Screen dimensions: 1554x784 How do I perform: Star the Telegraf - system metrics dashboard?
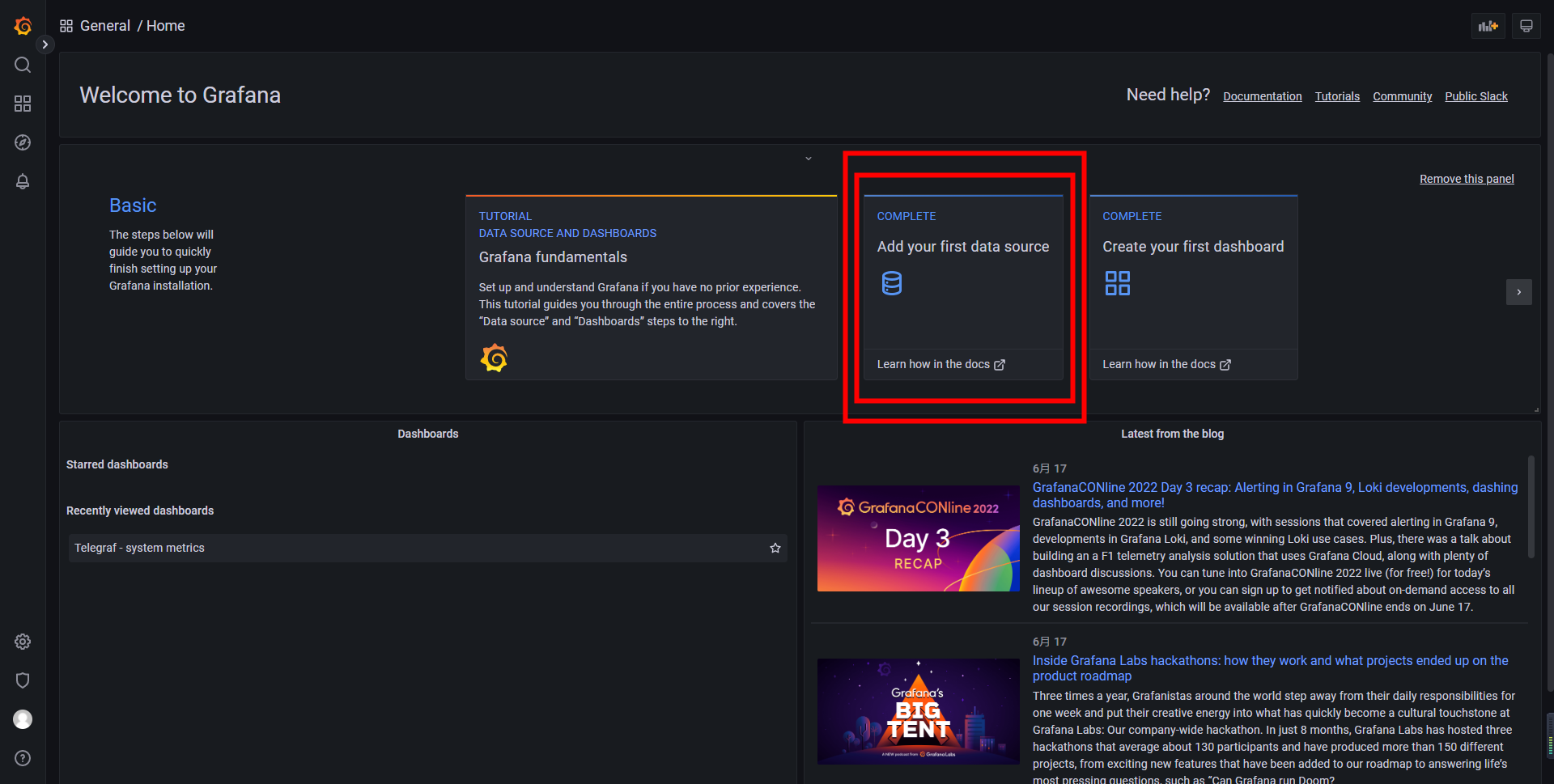(775, 548)
